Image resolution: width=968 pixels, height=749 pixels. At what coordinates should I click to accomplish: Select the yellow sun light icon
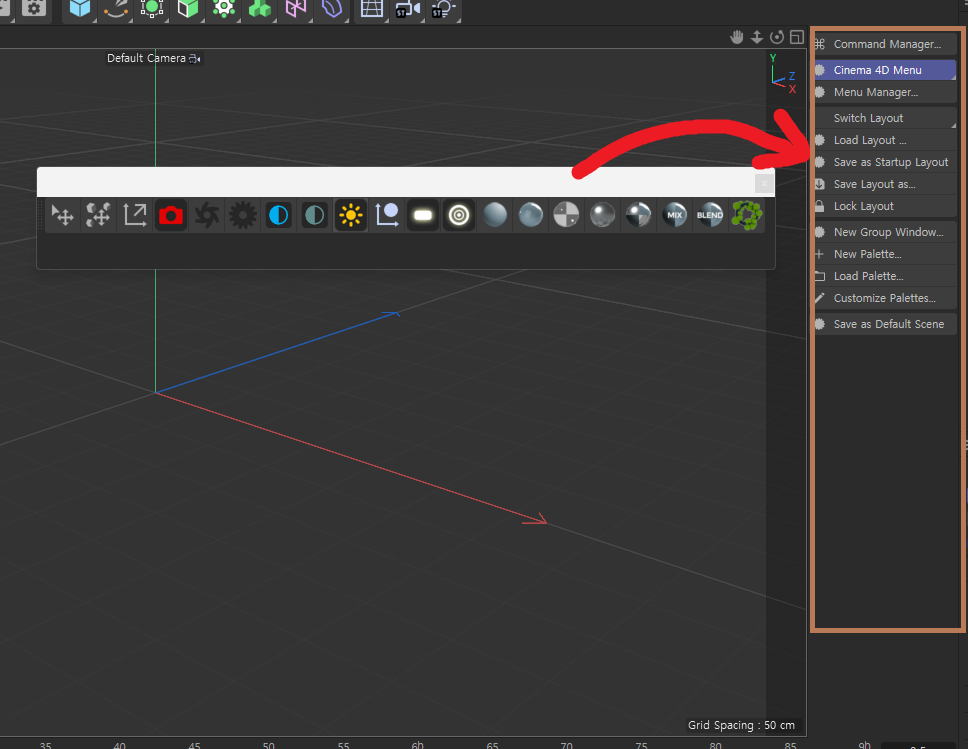(x=351, y=215)
